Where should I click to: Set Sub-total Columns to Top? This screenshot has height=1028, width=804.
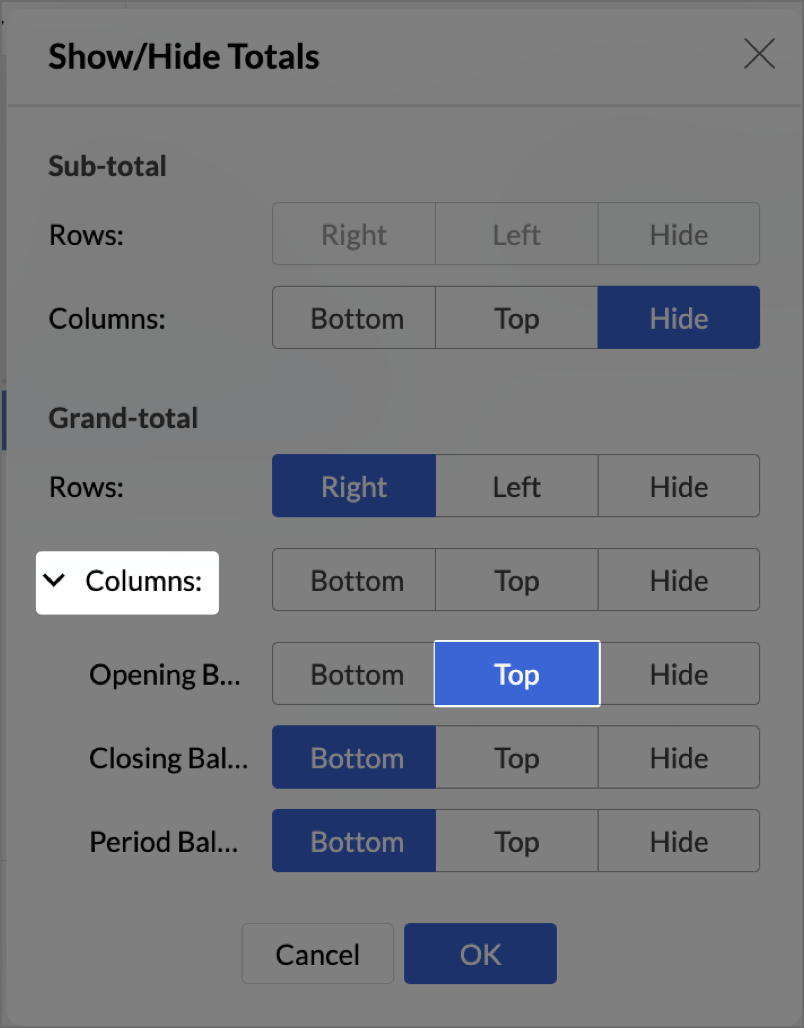click(x=516, y=319)
